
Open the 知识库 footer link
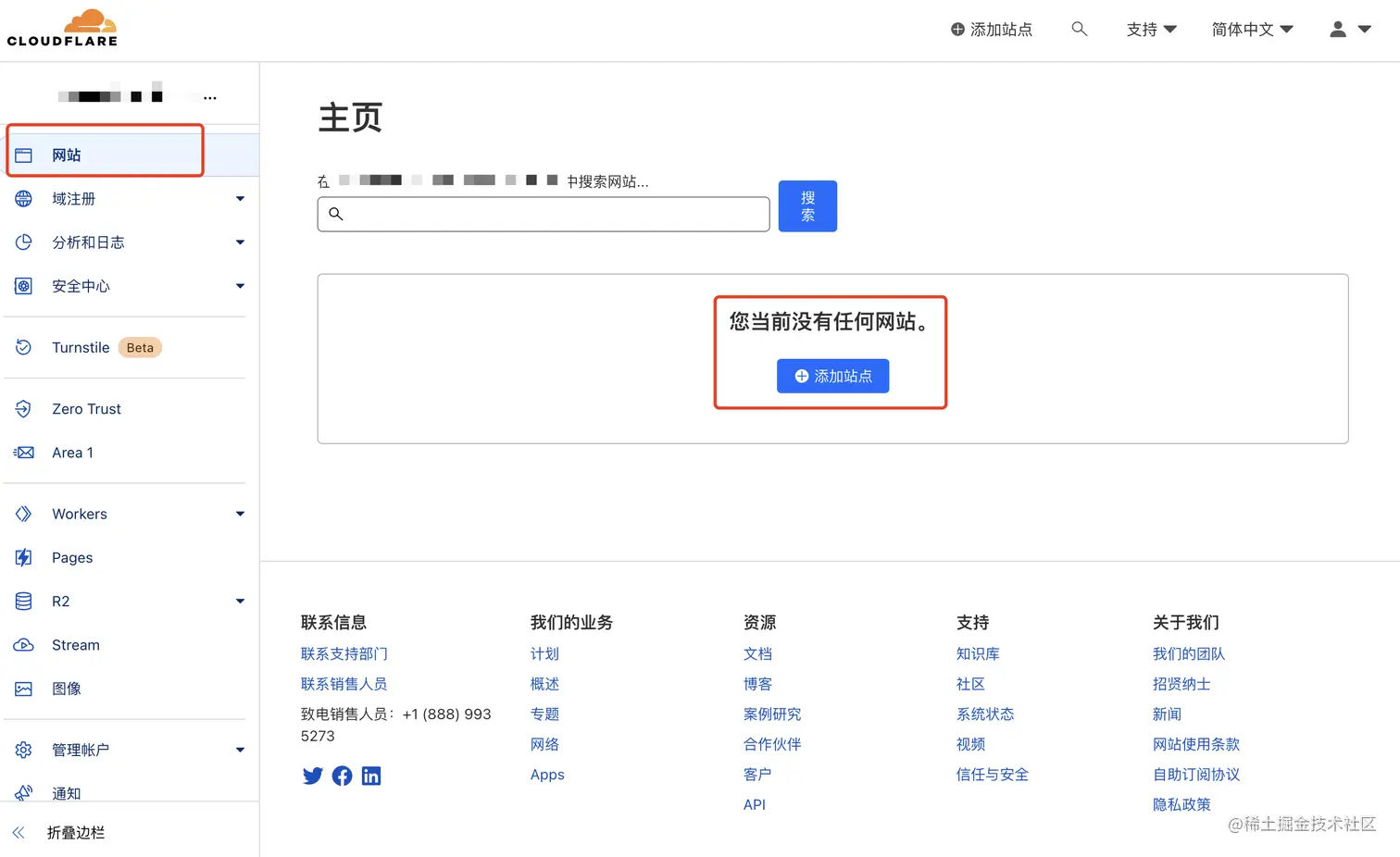[978, 653]
